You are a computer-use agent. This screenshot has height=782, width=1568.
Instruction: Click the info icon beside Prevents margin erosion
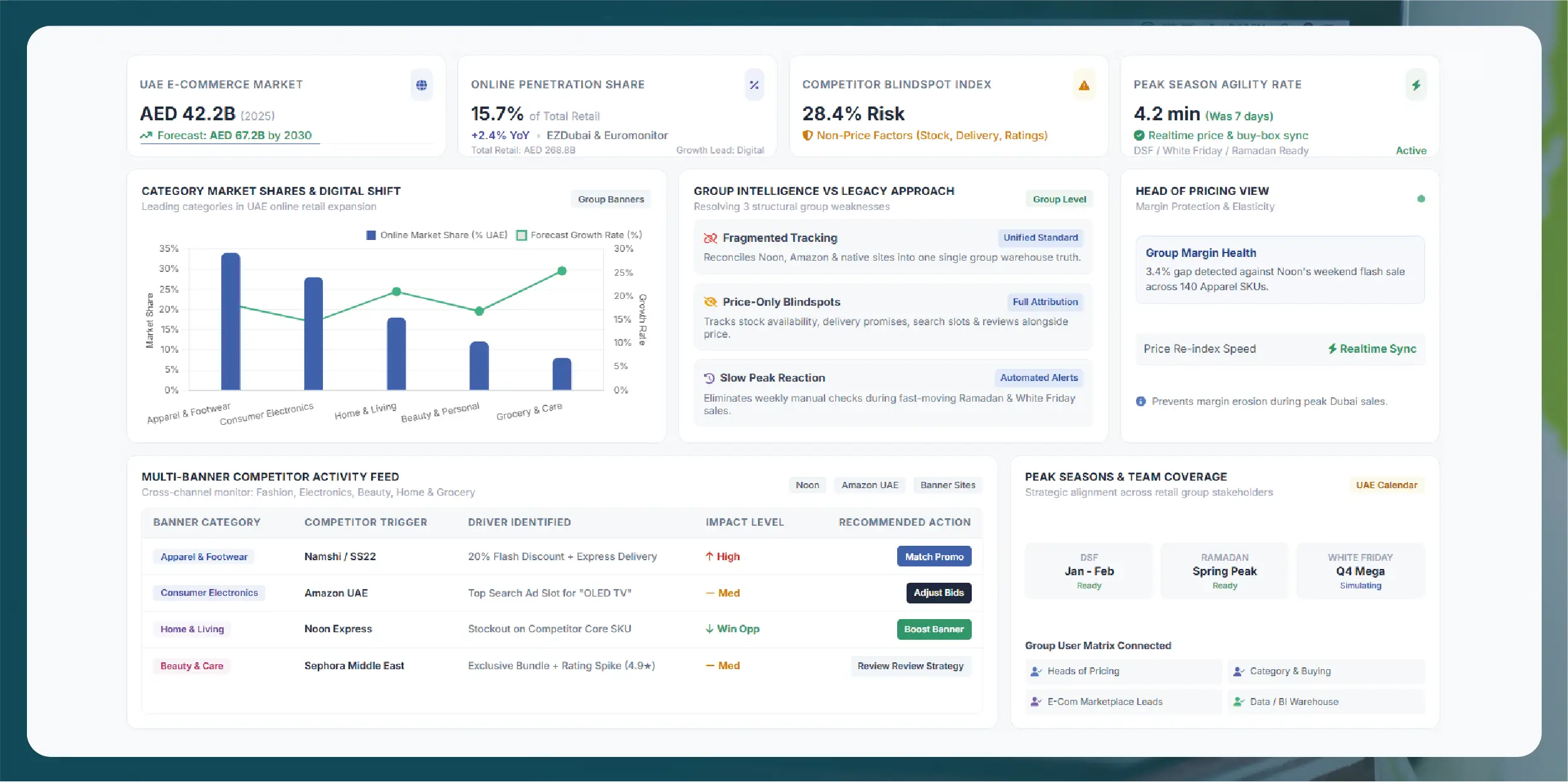pyautogui.click(x=1140, y=401)
